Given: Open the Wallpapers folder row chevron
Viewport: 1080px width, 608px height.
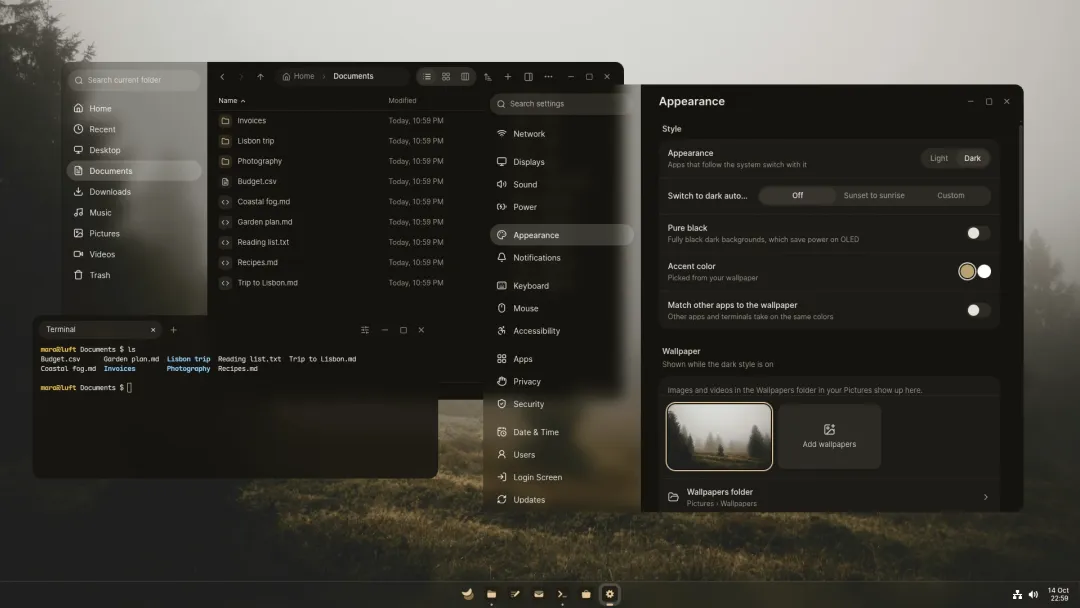Looking at the screenshot, I should [x=986, y=497].
